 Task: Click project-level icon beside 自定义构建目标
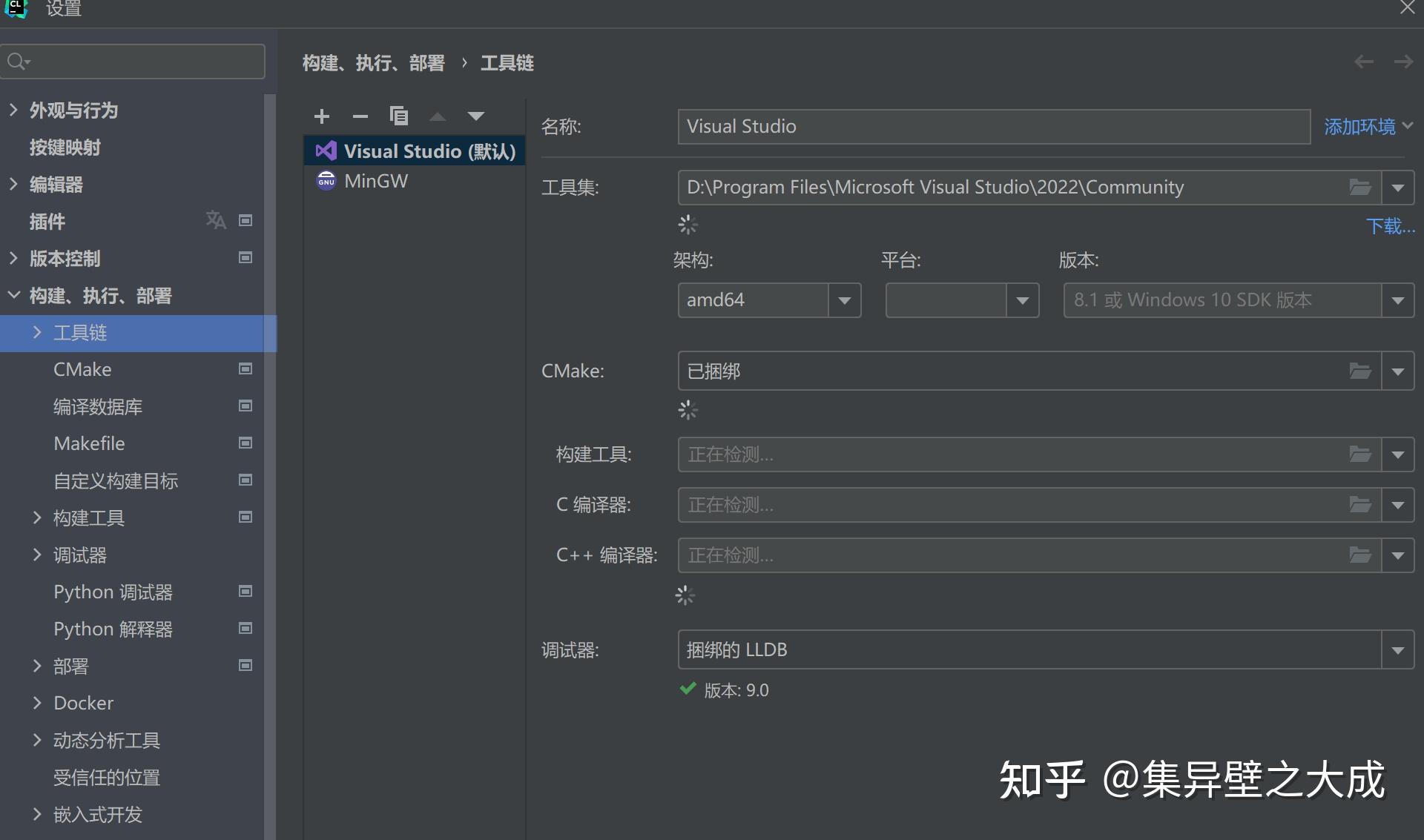245,480
